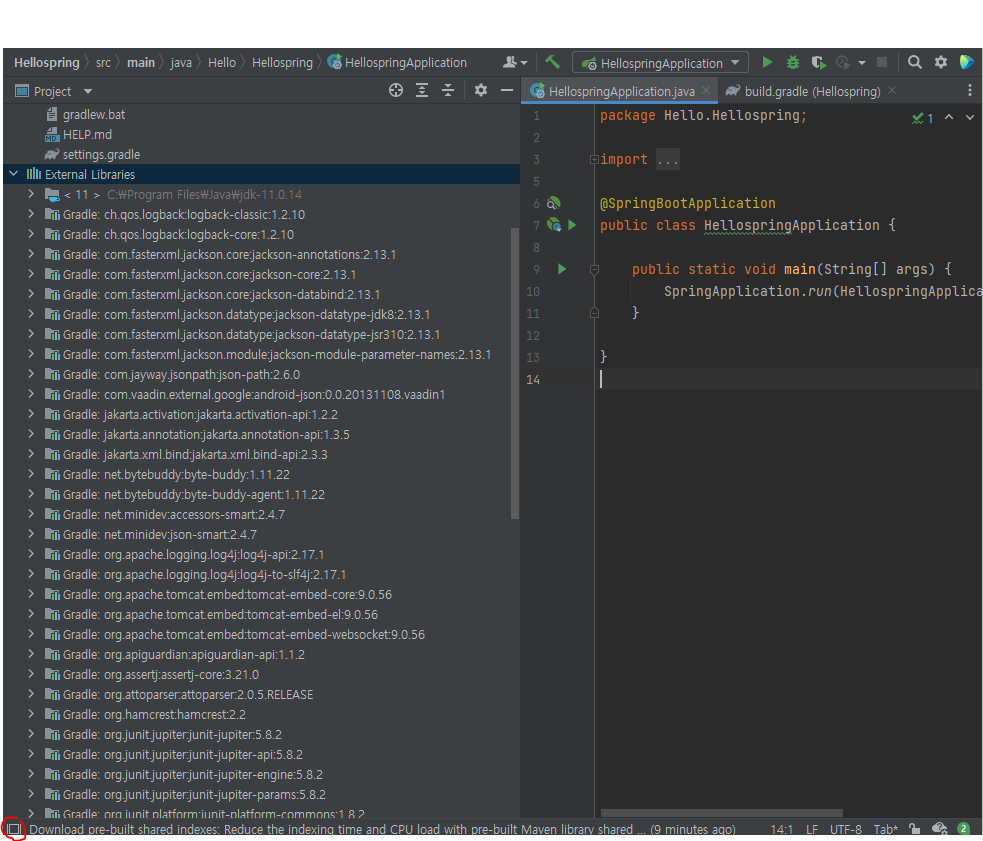983x841 pixels.
Task: Click the Project panel vertical scrollbar
Action: tap(515, 373)
